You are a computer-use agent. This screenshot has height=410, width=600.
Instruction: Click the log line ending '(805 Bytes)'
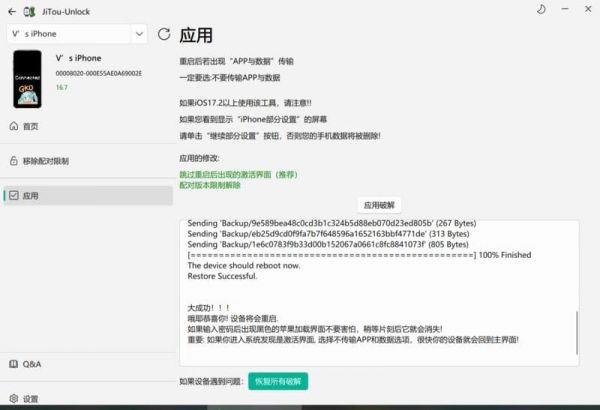point(328,244)
